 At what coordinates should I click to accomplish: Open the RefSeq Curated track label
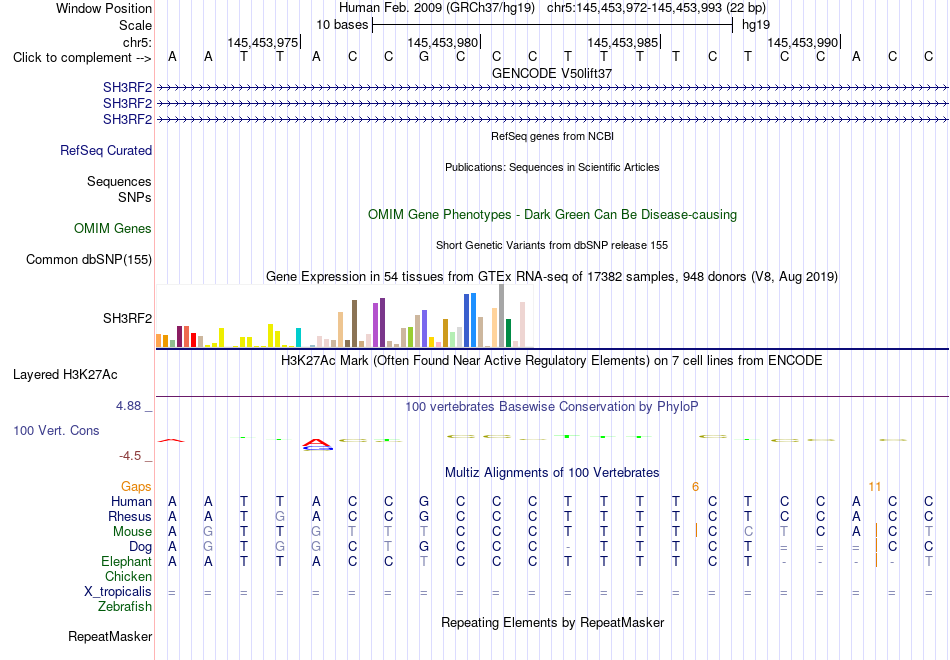tap(106, 150)
